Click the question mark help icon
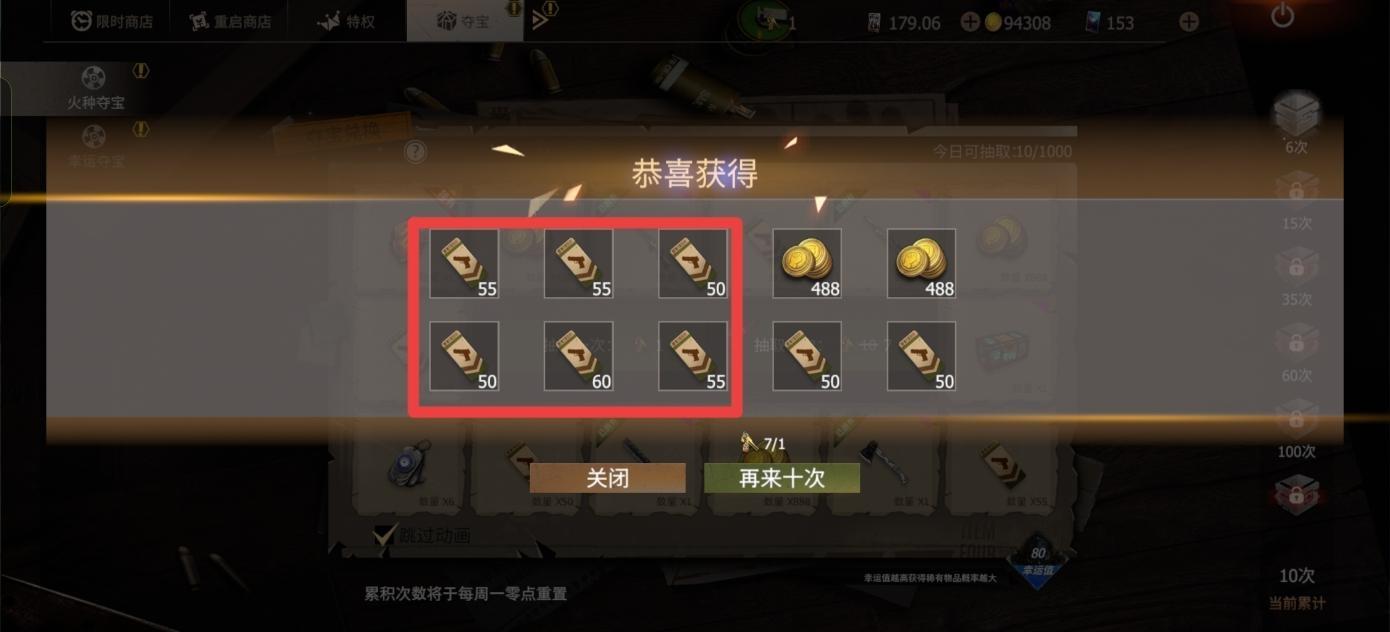The height and width of the screenshot is (632, 1390). [x=415, y=152]
